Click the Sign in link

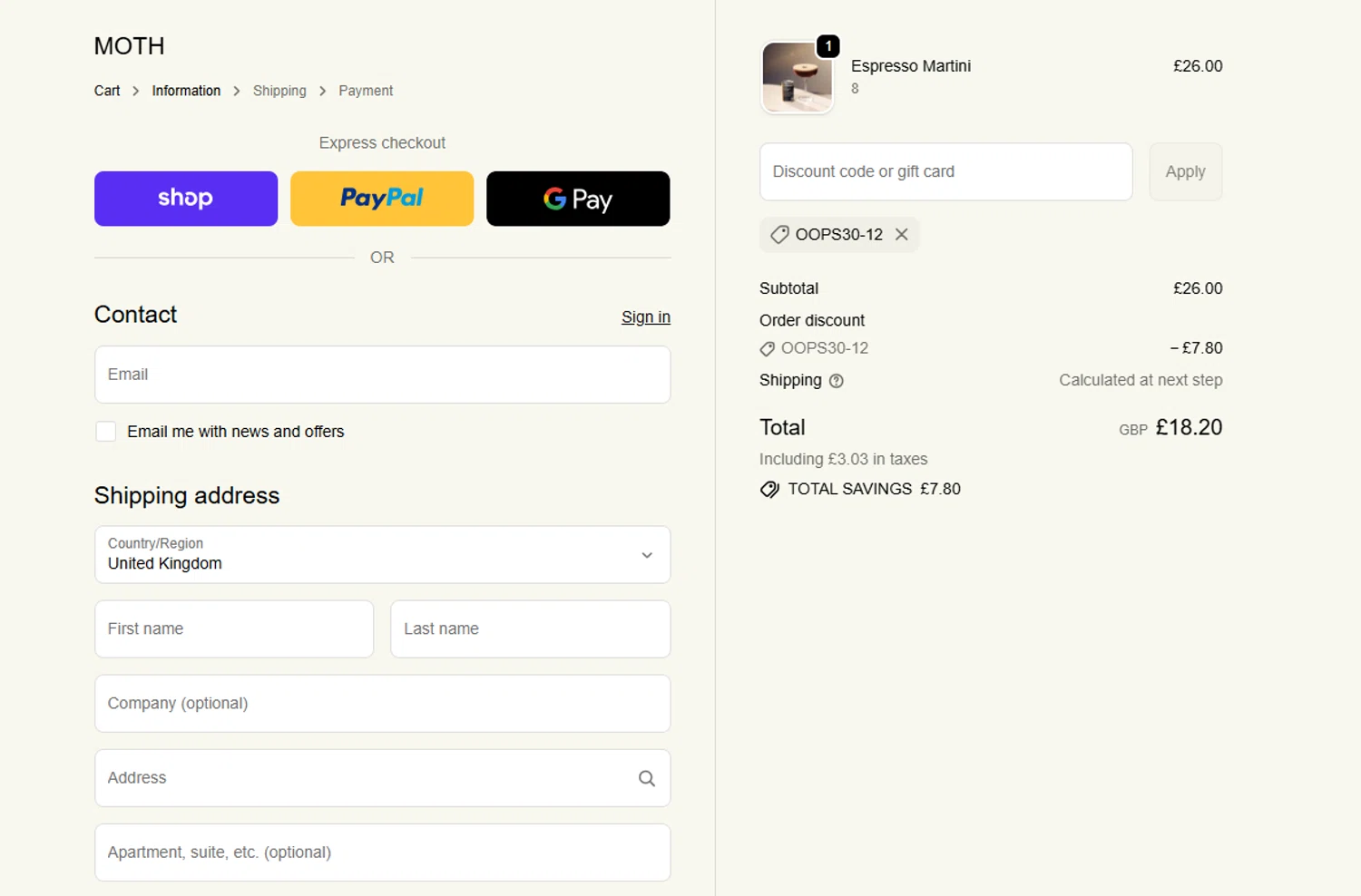tap(646, 317)
